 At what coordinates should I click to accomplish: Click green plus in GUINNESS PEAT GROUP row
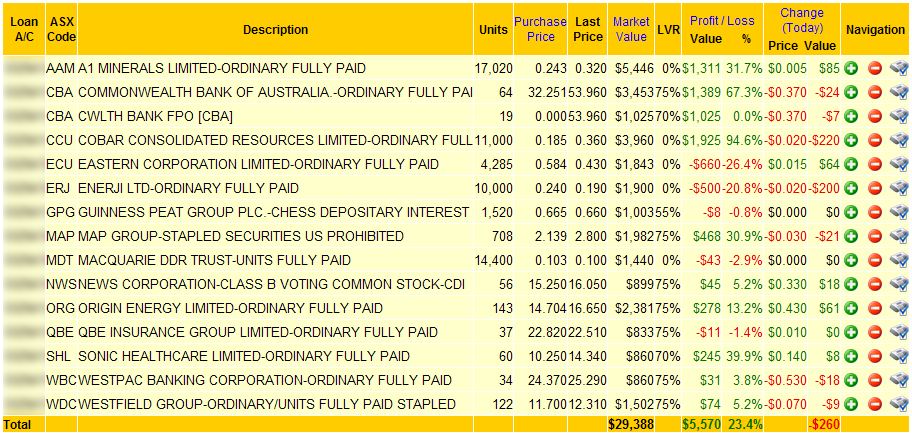point(851,212)
